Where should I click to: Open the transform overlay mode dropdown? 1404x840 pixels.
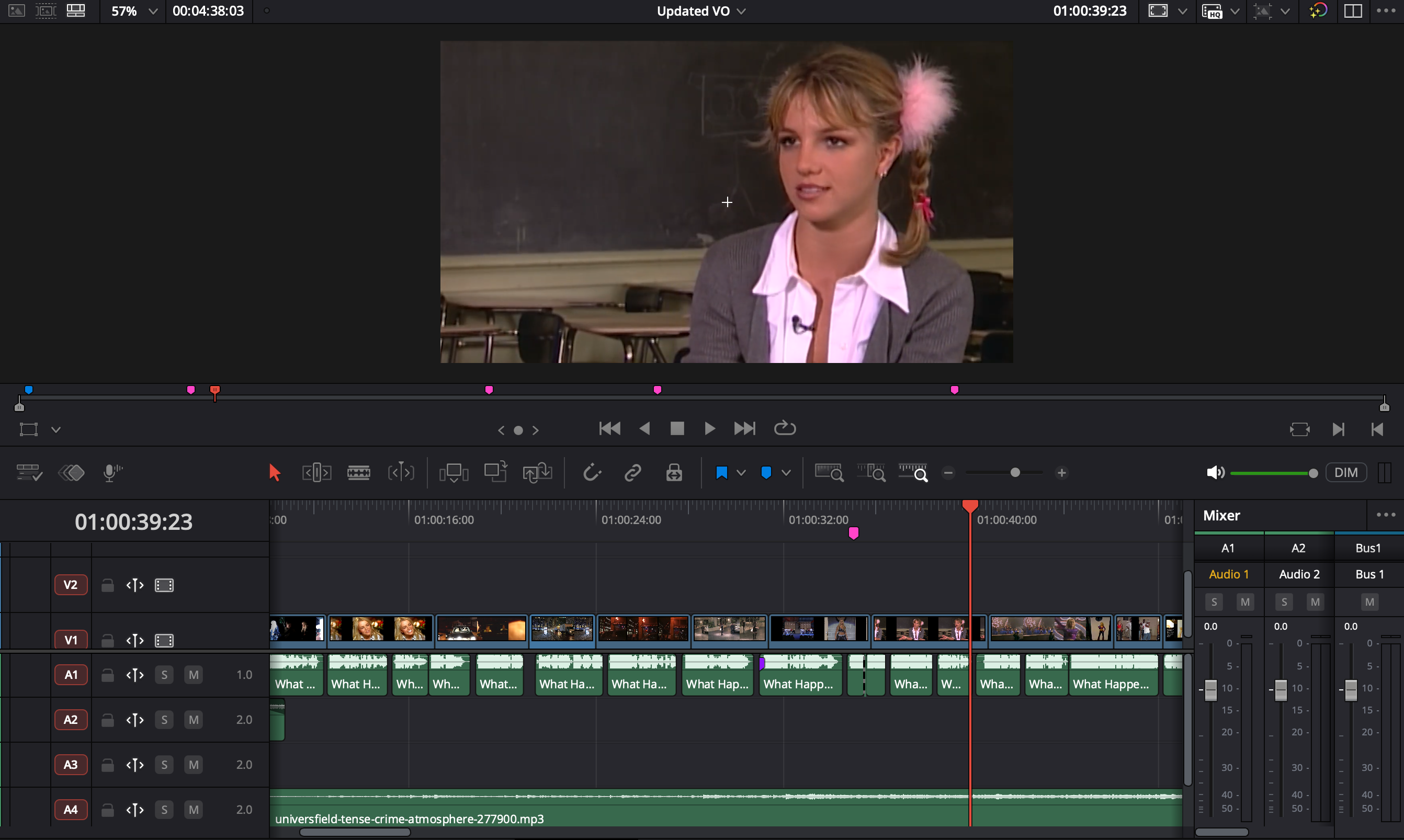(55, 429)
